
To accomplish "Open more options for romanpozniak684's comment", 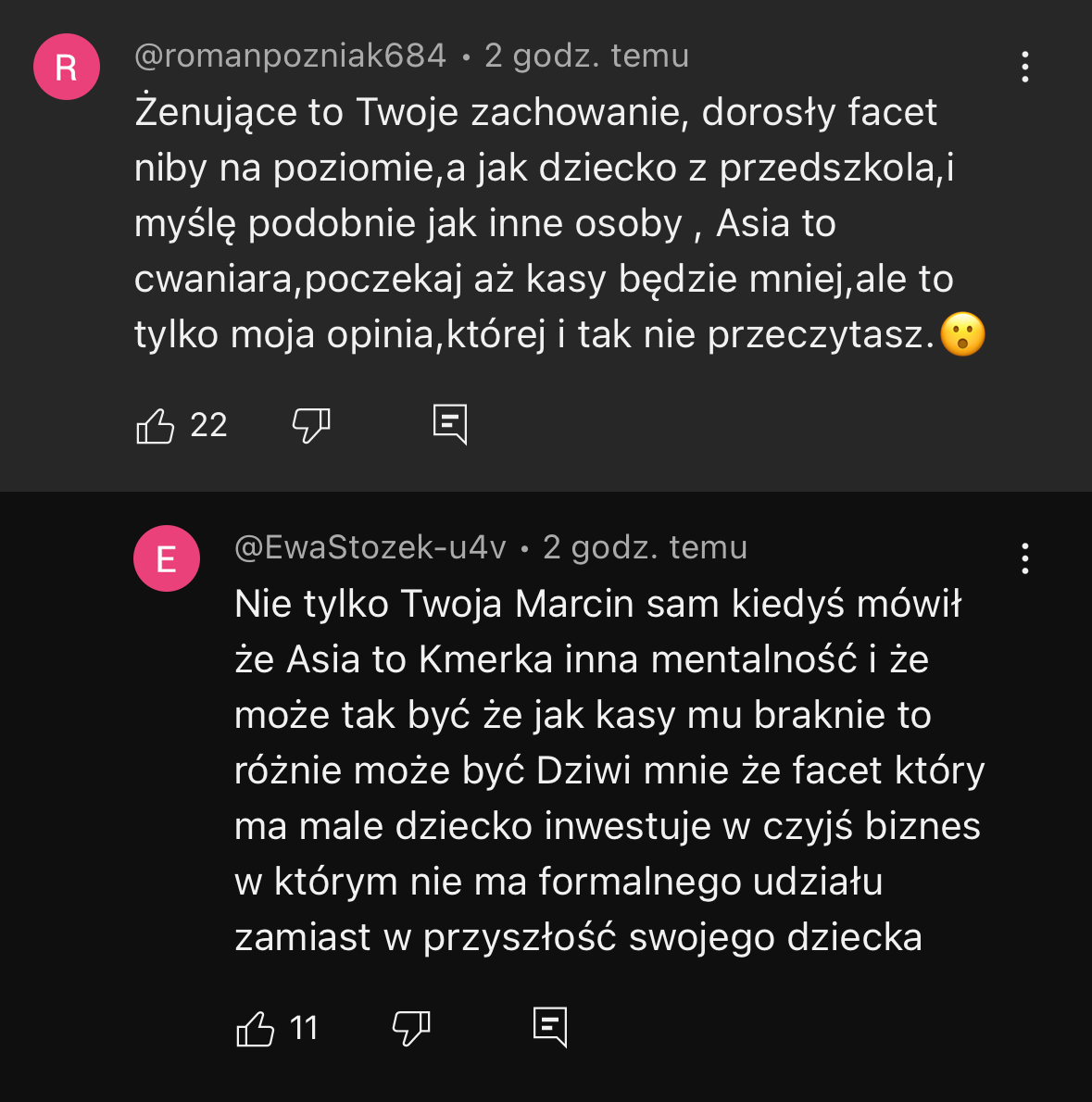I will tap(1024, 67).
